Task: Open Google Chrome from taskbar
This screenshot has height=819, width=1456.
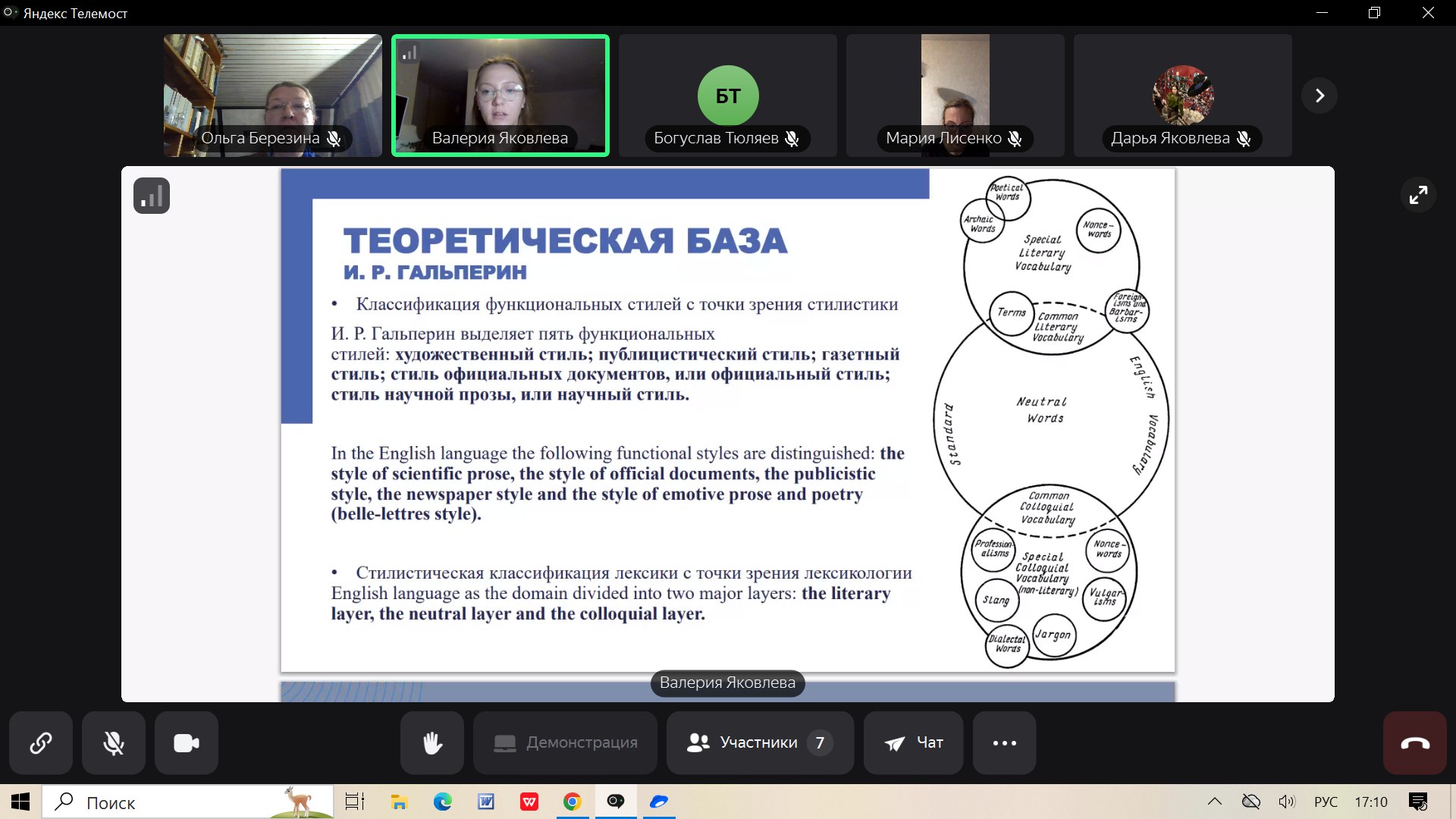Action: [573, 802]
